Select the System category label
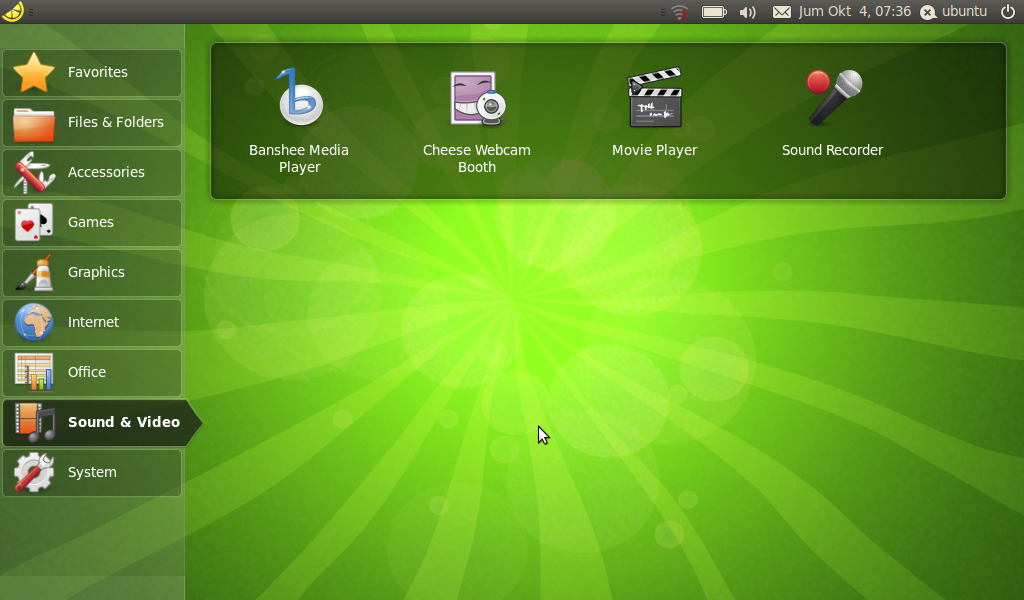This screenshot has height=600, width=1024. (x=92, y=473)
